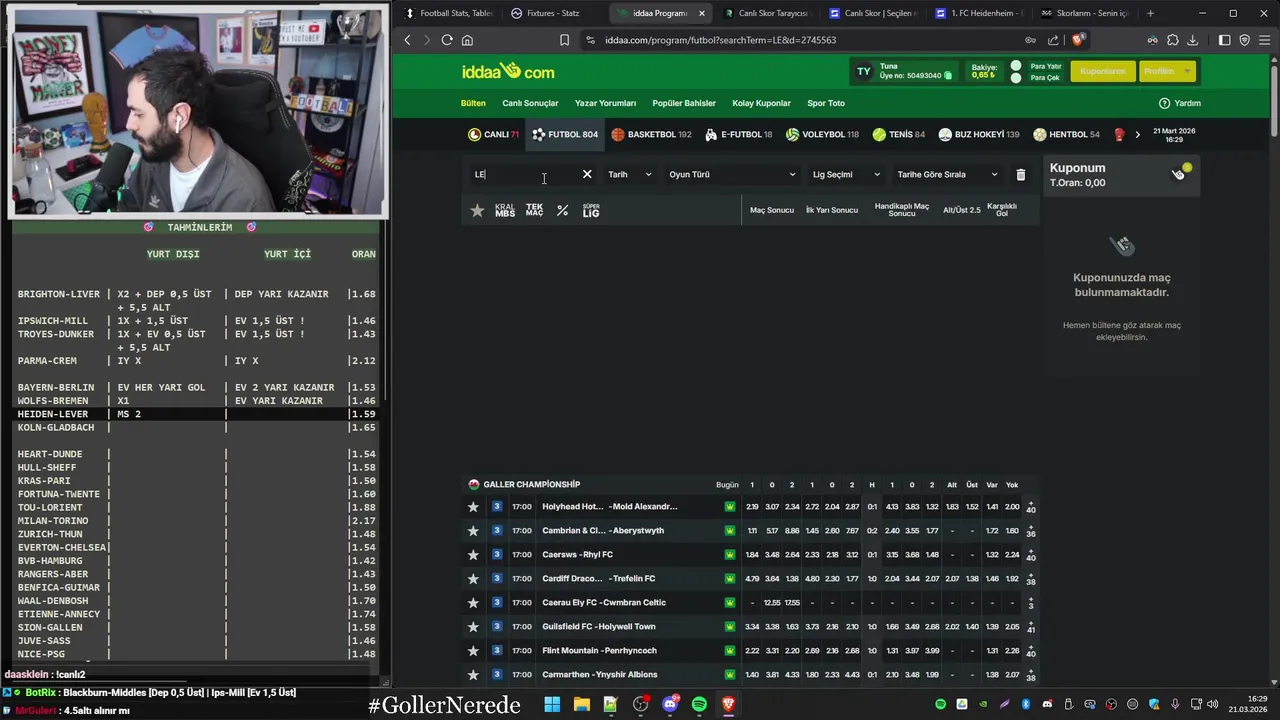This screenshot has width=1280, height=720.
Task: Open the Tarihe Göre Sırala sort dropdown
Action: click(947, 174)
